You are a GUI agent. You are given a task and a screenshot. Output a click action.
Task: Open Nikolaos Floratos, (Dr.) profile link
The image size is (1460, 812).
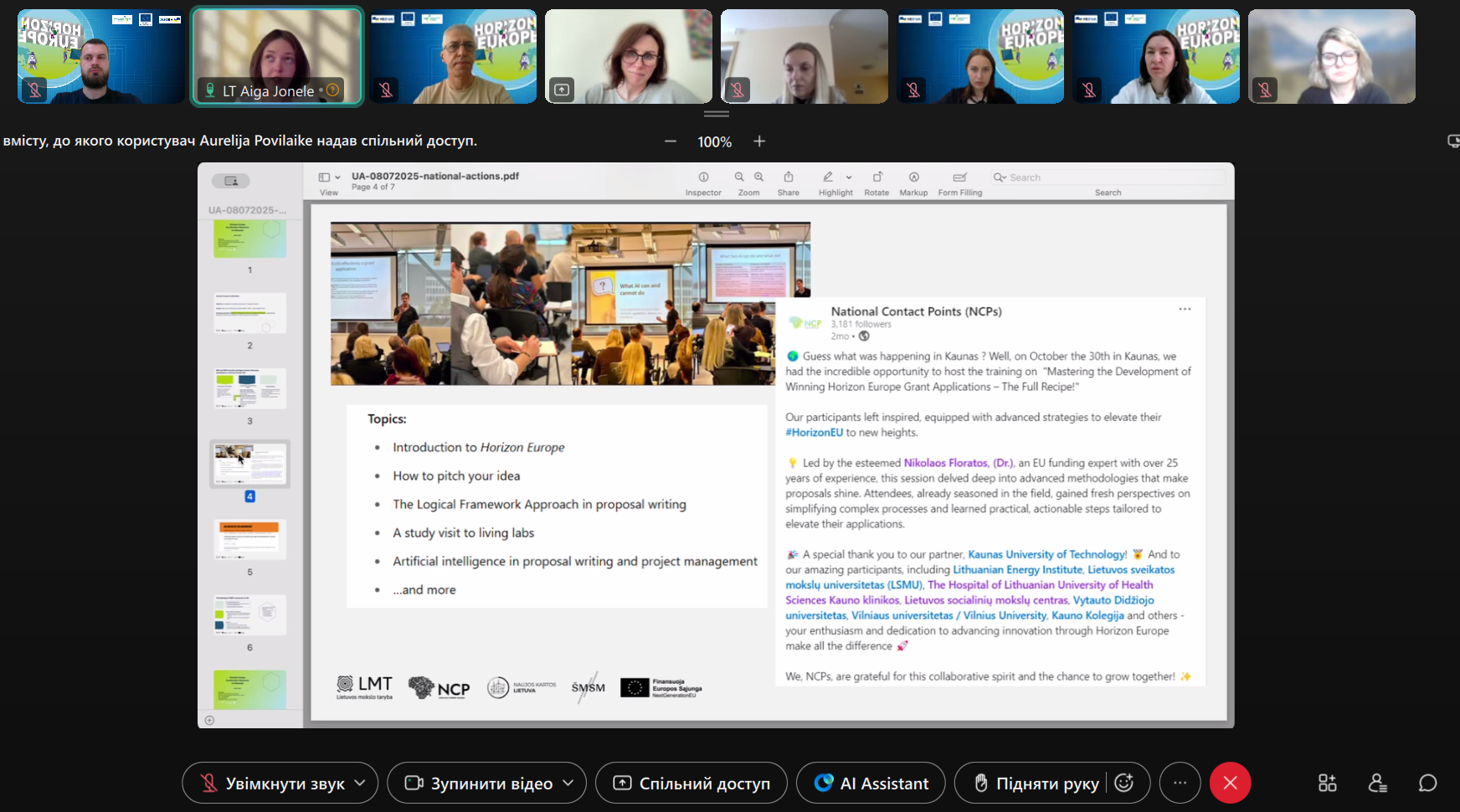[959, 463]
